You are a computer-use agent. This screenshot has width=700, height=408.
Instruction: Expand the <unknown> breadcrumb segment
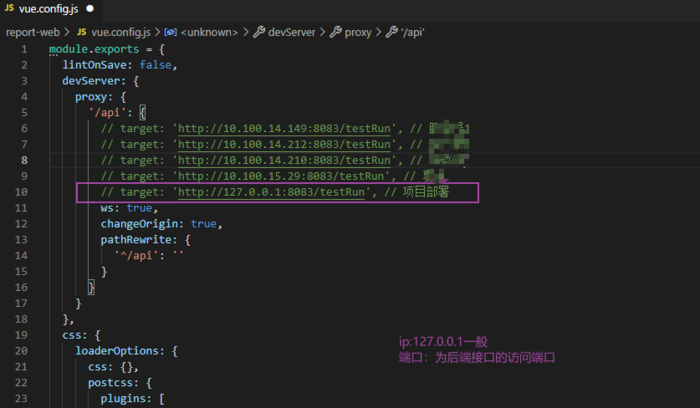tap(208, 32)
